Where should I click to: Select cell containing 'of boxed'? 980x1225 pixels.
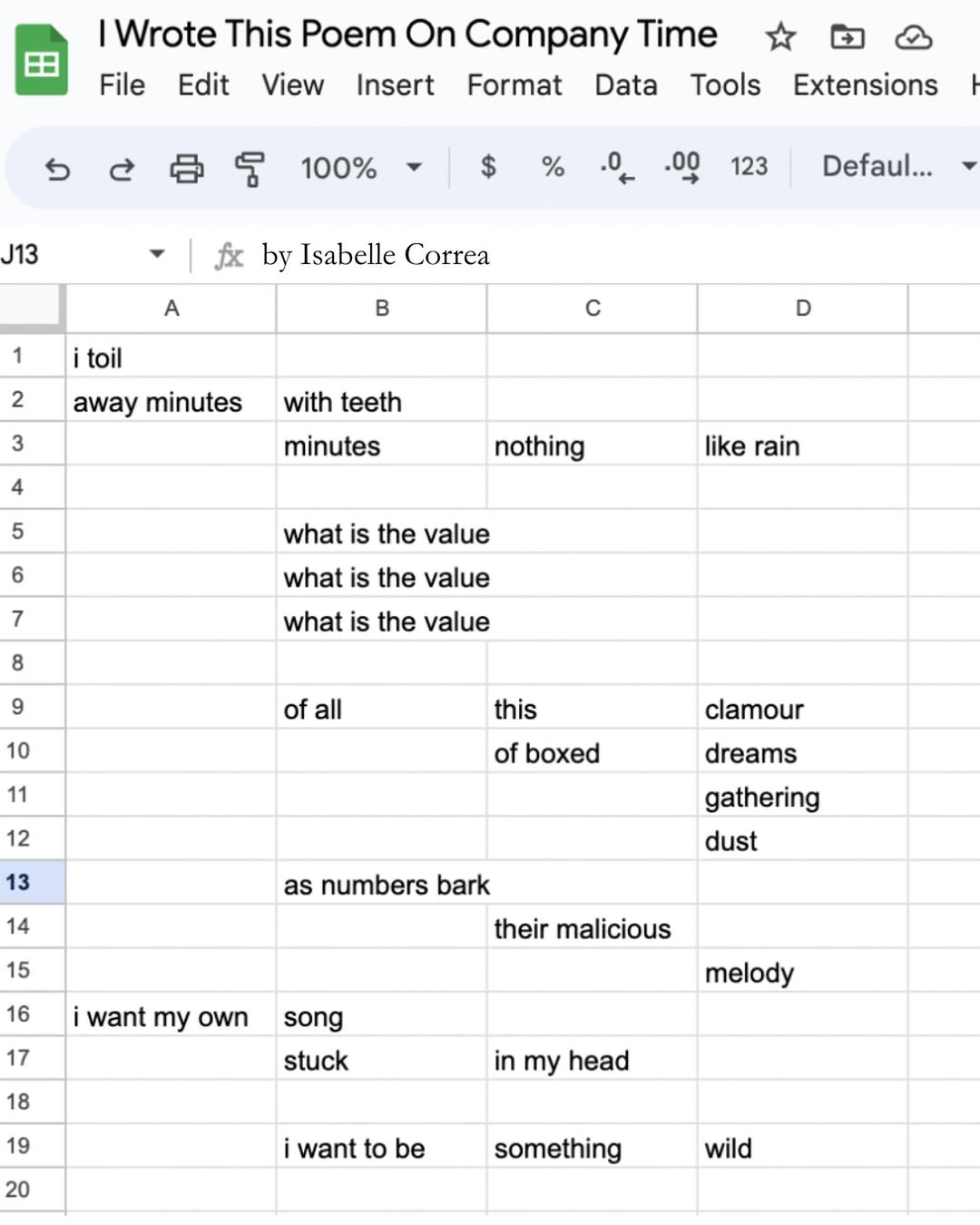coord(593,752)
